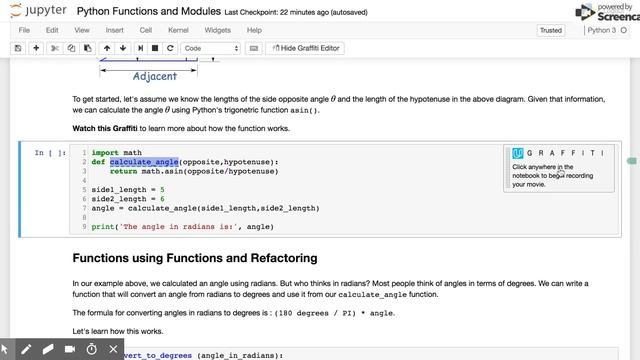This screenshot has height=360, width=640.
Task: Click the Watch this Graffiti text
Action: tap(105, 129)
